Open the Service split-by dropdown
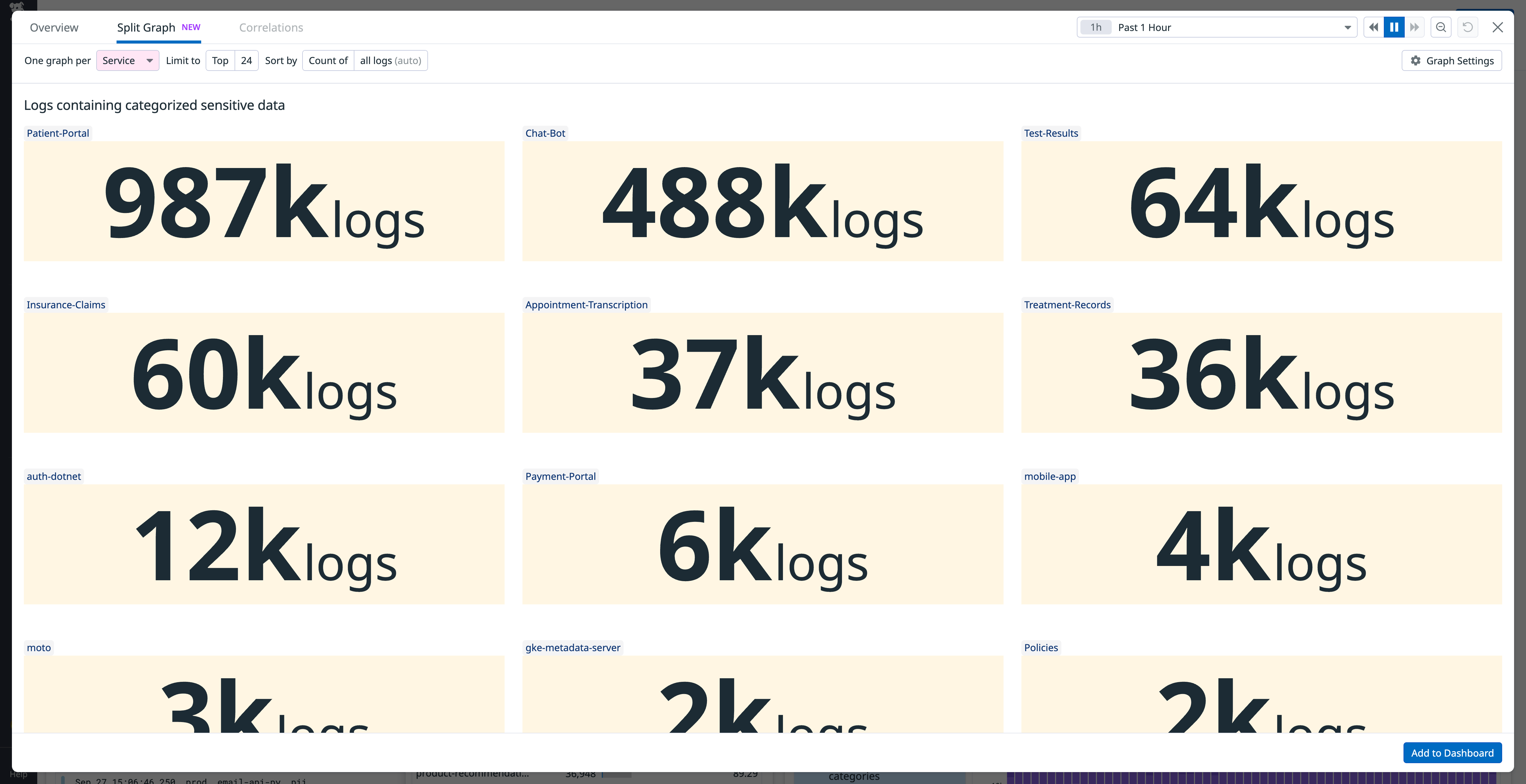This screenshot has height=784, width=1526. (x=127, y=60)
